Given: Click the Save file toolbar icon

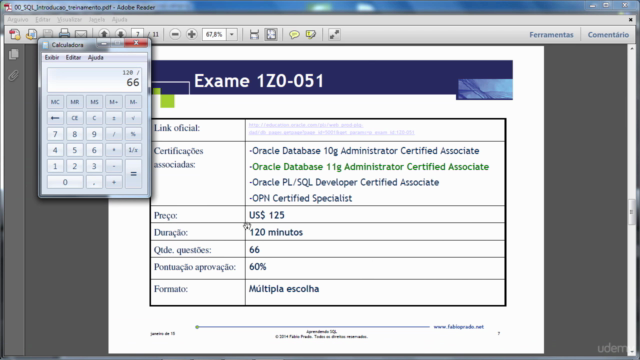Looking at the screenshot, I should [x=48, y=35].
